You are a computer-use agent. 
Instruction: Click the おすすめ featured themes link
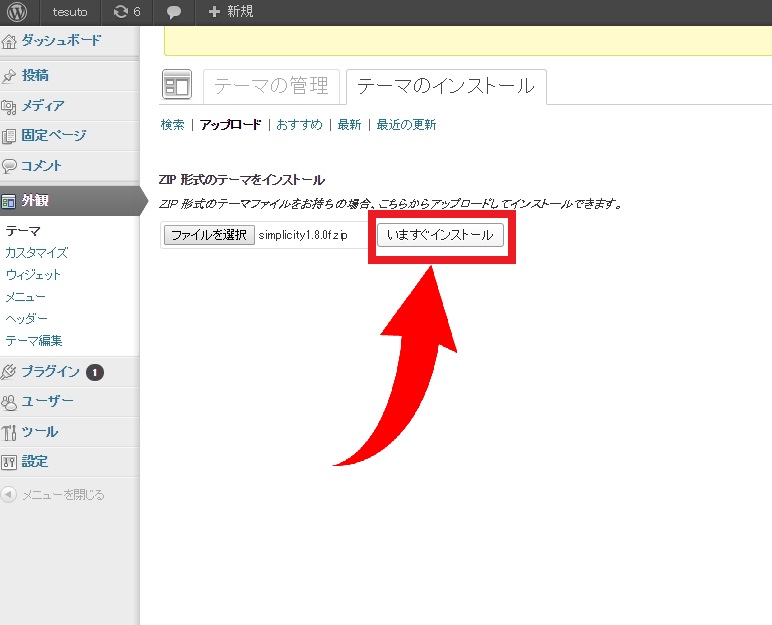pos(299,125)
